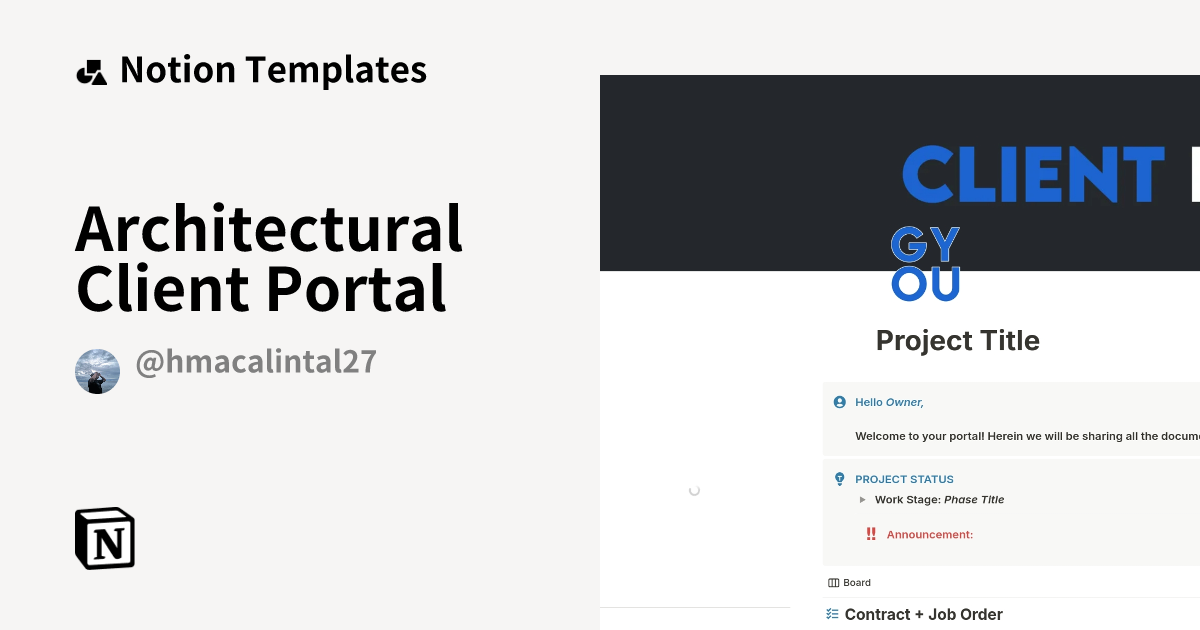Select the Board view tab
Image resolution: width=1200 pixels, height=630 pixels.
pyautogui.click(x=849, y=582)
